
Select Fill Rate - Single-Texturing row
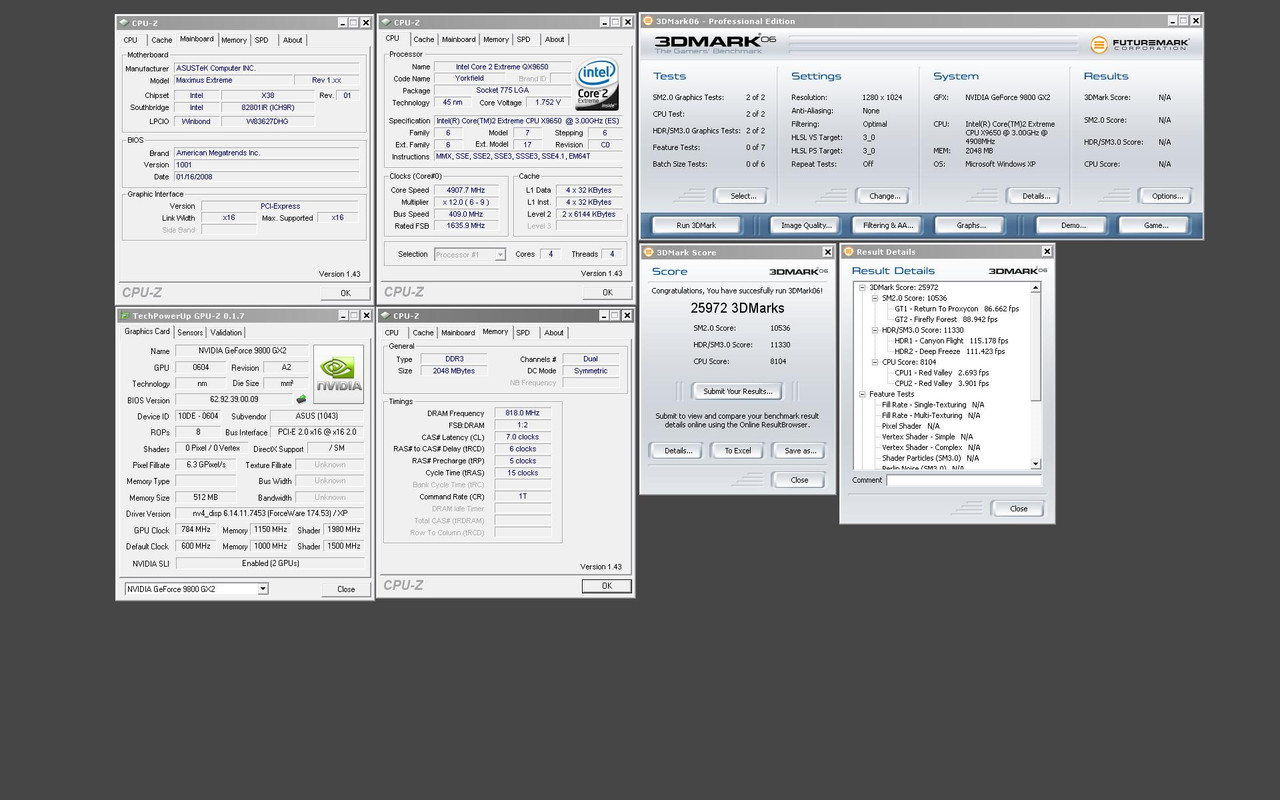point(933,404)
